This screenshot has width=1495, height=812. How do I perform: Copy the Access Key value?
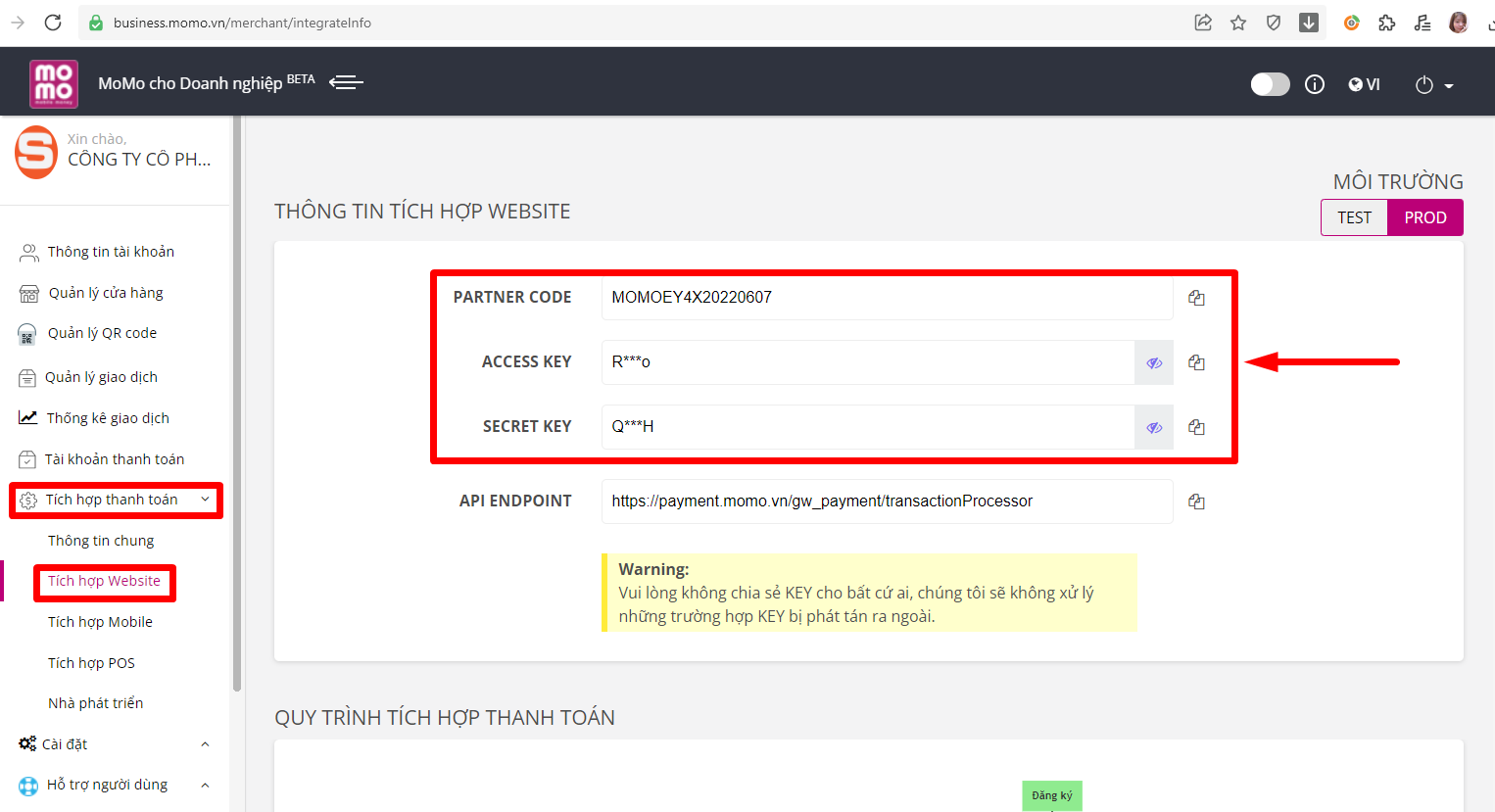click(x=1196, y=362)
